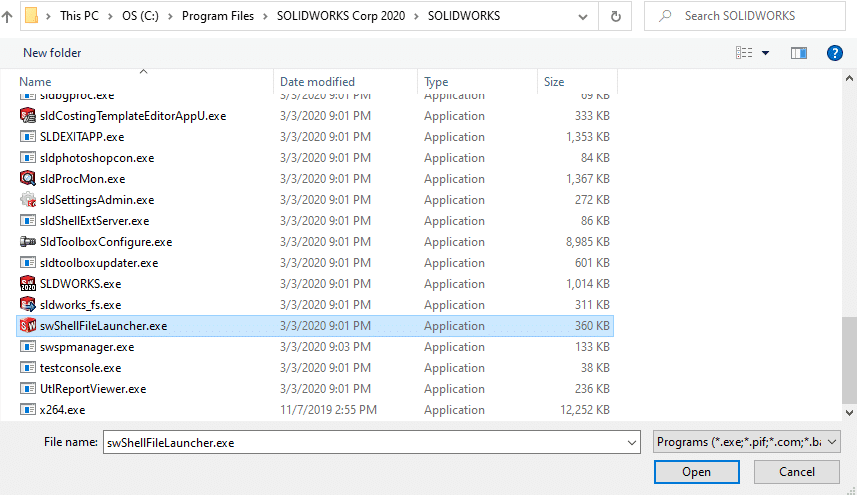Click the sldCostingTemplateEditorAppU.exe file icon
857x495 pixels.
[28, 115]
